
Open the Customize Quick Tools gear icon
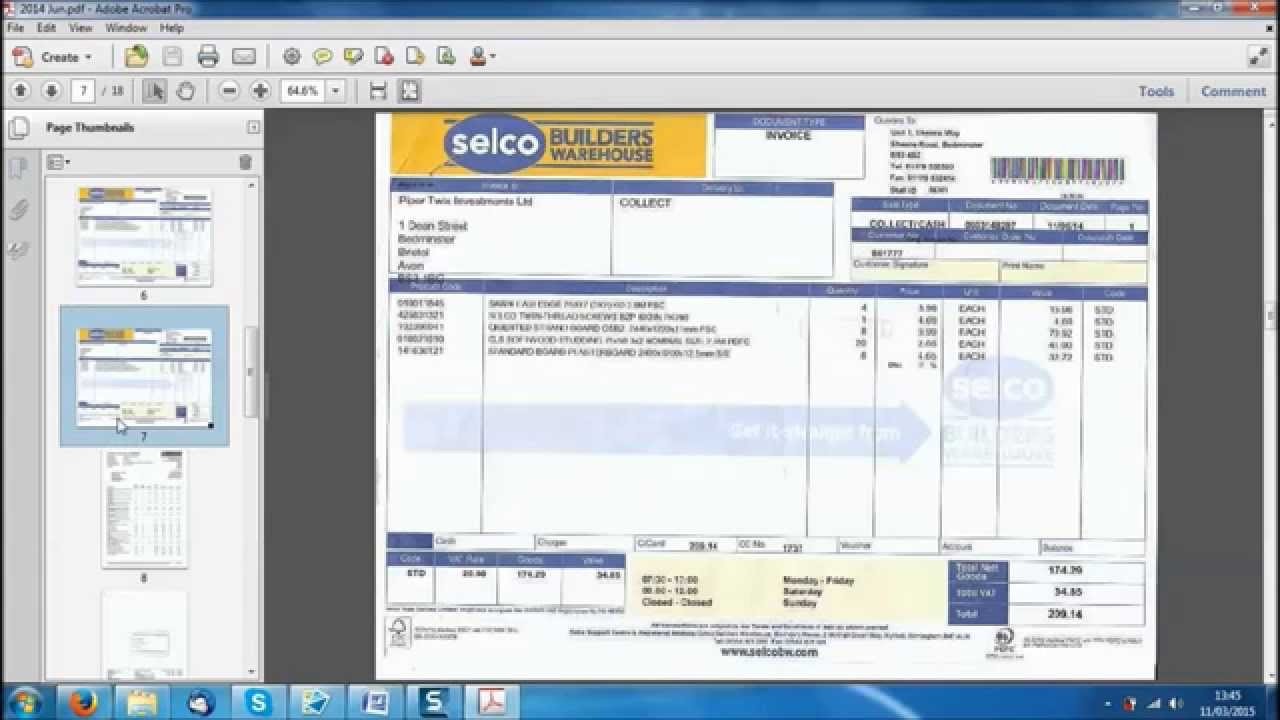point(292,56)
